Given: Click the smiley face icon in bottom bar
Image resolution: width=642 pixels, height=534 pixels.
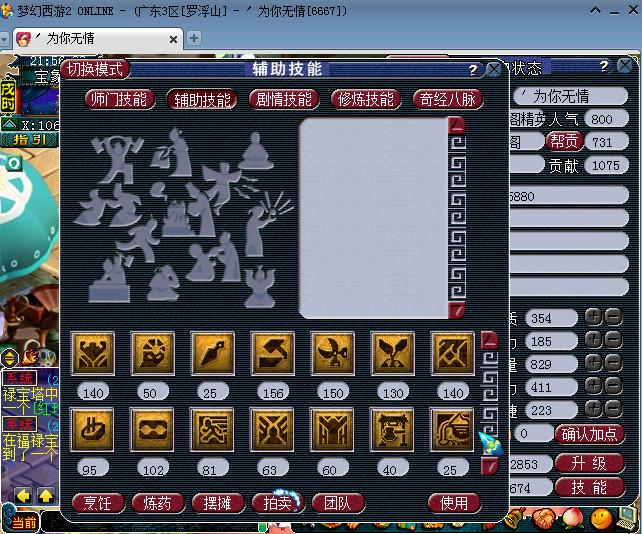Looking at the screenshot, I should click(600, 518).
